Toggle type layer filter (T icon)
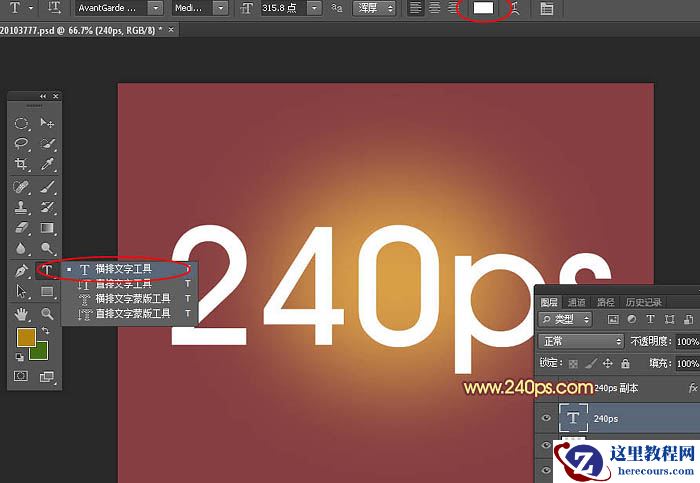Screen dimensions: 700x483 point(650,319)
